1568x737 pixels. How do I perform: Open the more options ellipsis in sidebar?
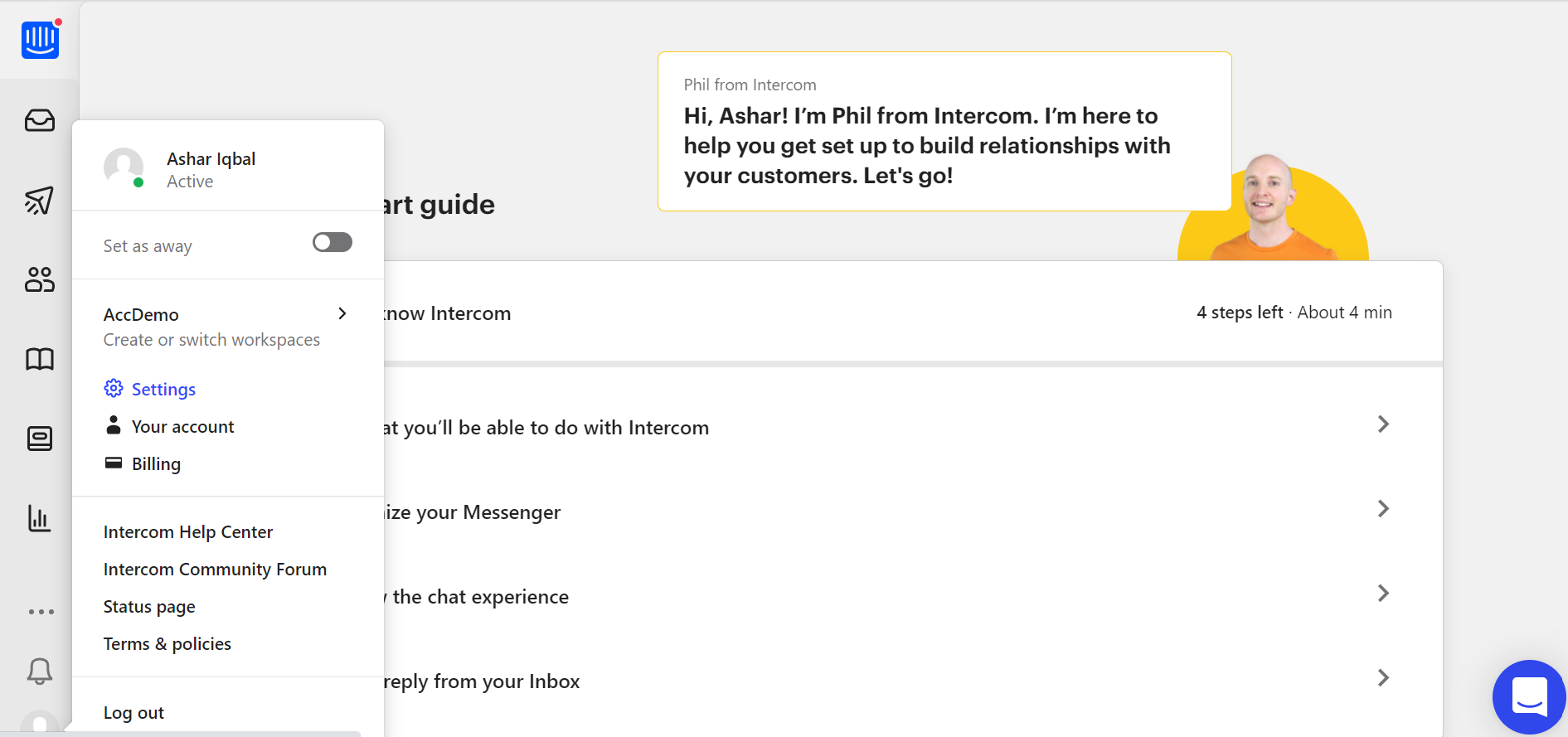point(41,612)
